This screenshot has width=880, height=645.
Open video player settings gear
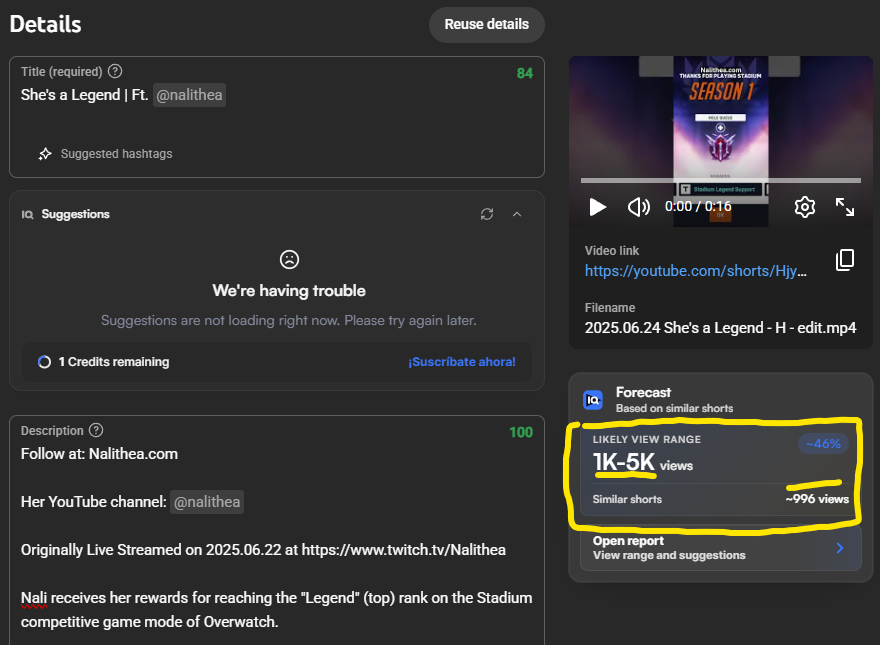click(x=805, y=207)
